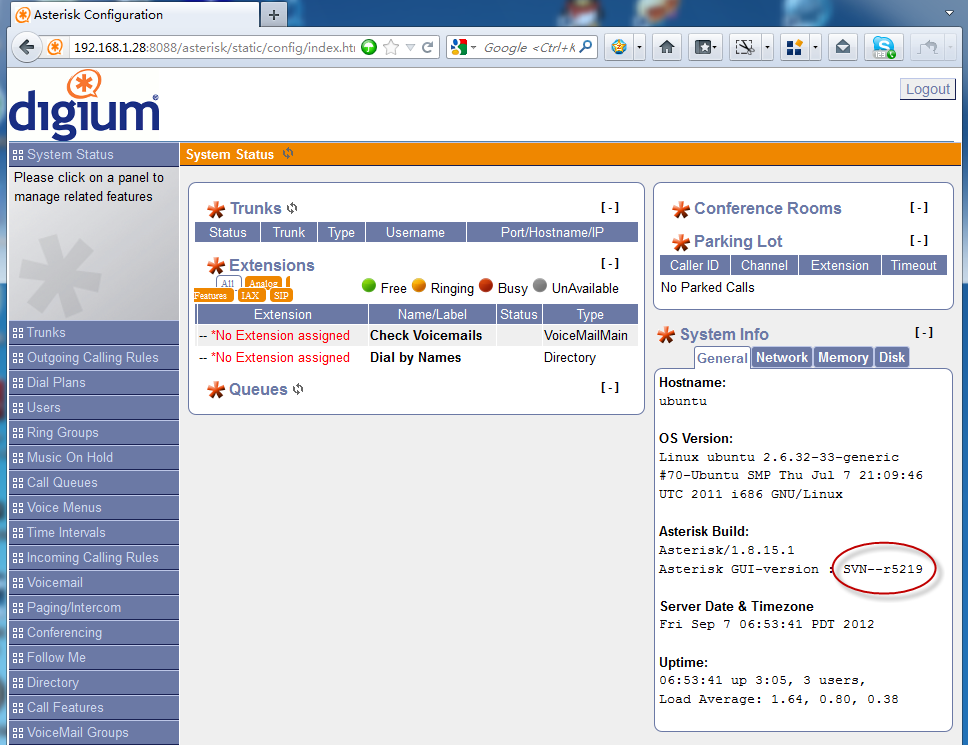This screenshot has height=745, width=968.
Task: Open Paging/Intercom in the sidebar
Action: coord(94,607)
